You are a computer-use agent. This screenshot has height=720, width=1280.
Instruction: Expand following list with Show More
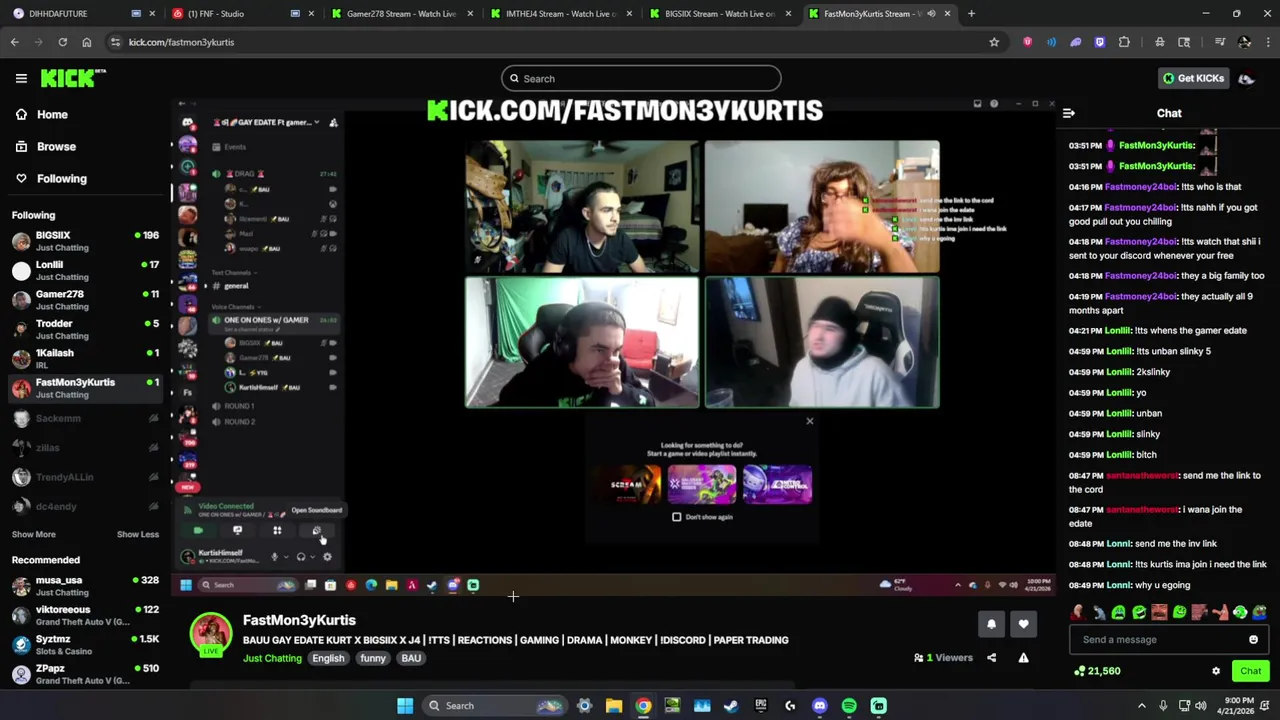click(x=34, y=535)
